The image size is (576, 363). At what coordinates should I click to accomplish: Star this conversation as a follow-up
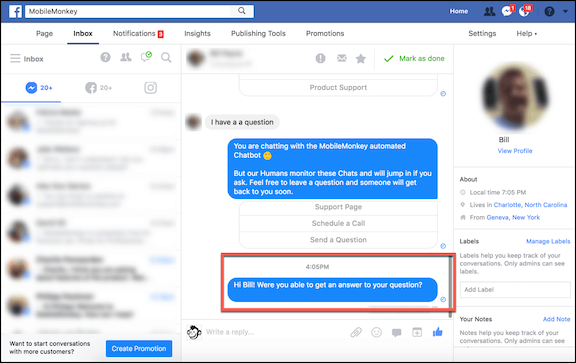[x=361, y=59]
